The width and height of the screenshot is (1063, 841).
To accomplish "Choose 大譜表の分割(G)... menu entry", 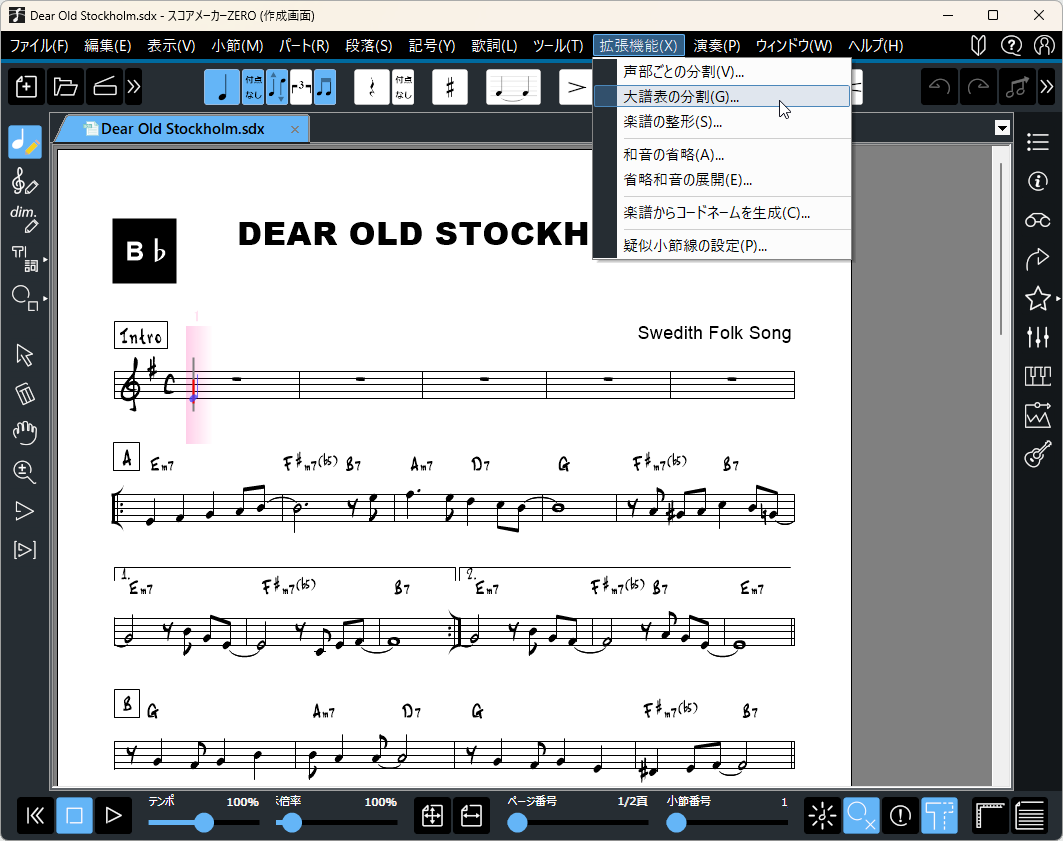I will (x=722, y=97).
